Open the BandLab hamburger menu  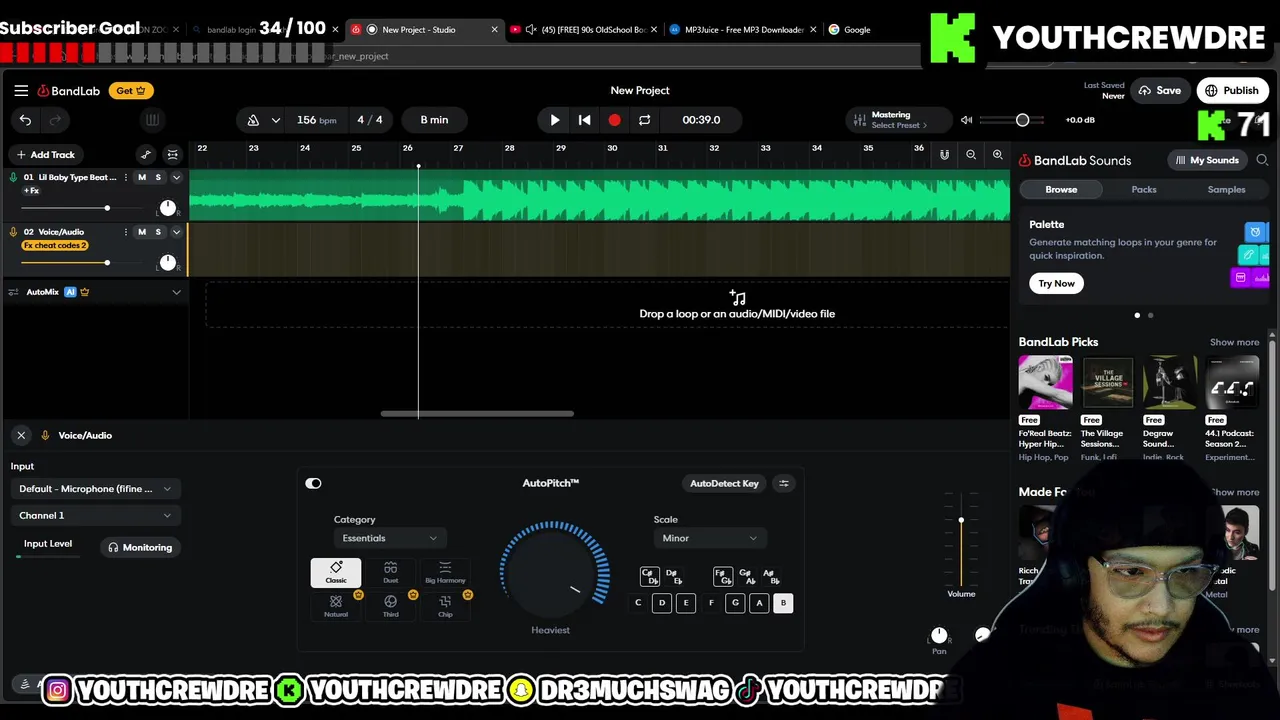pyautogui.click(x=21, y=90)
